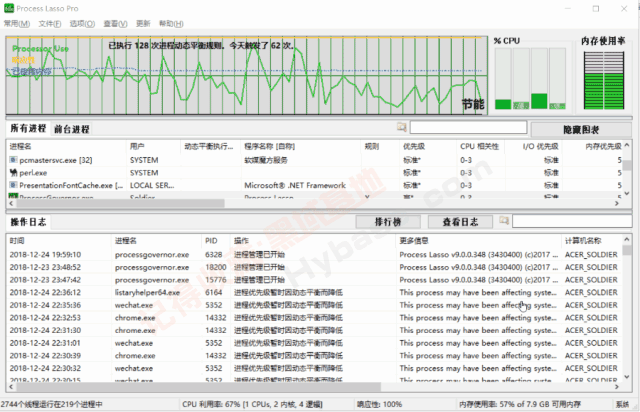Viewport: 640px width, 412px height.
Task: Select log entry with PID 15776
Action: [x=314, y=280]
